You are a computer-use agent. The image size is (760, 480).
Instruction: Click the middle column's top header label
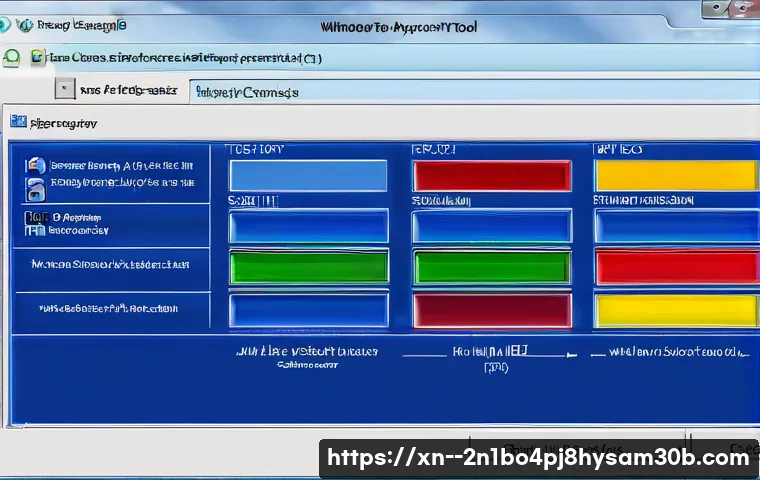pyautogui.click(x=434, y=149)
